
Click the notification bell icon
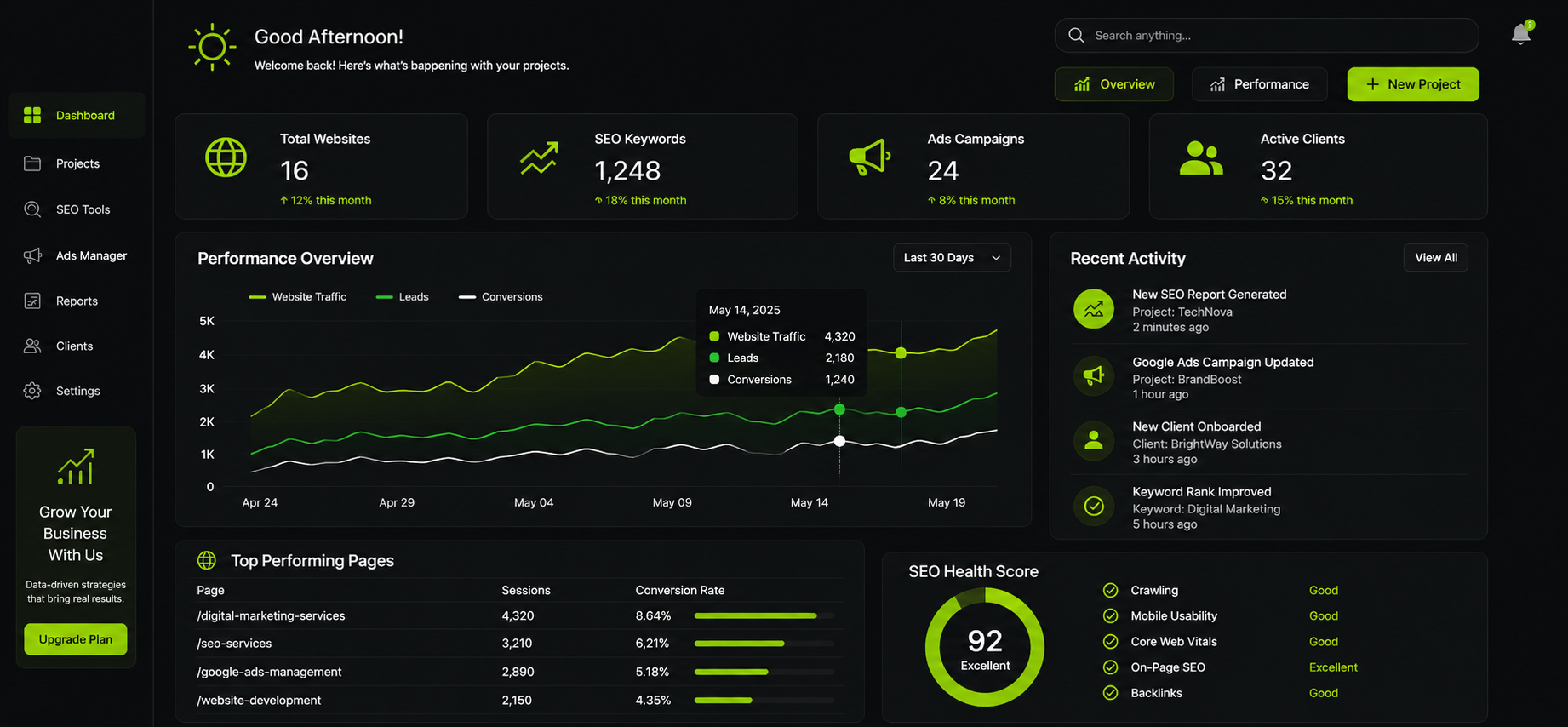[x=1521, y=33]
